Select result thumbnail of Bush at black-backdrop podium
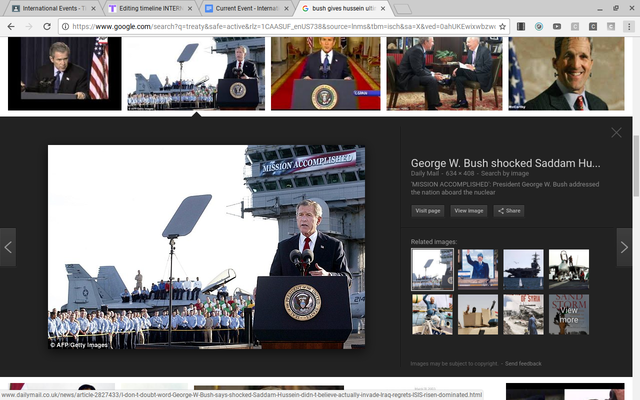Viewport: 640px width, 400px height. (x=64, y=73)
